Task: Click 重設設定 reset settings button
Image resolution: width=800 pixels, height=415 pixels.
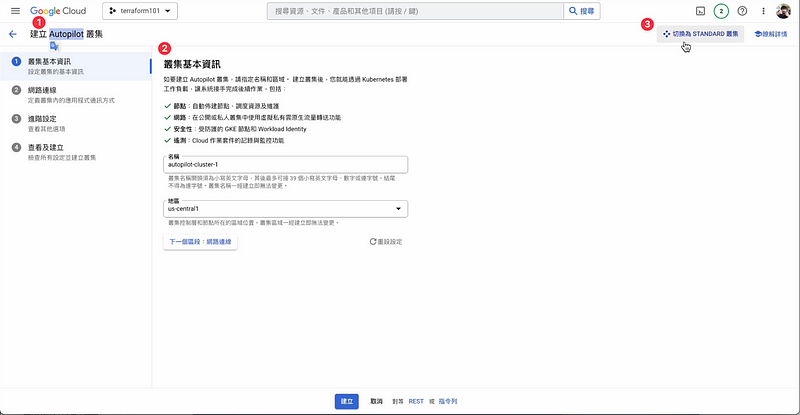Action: 386,241
